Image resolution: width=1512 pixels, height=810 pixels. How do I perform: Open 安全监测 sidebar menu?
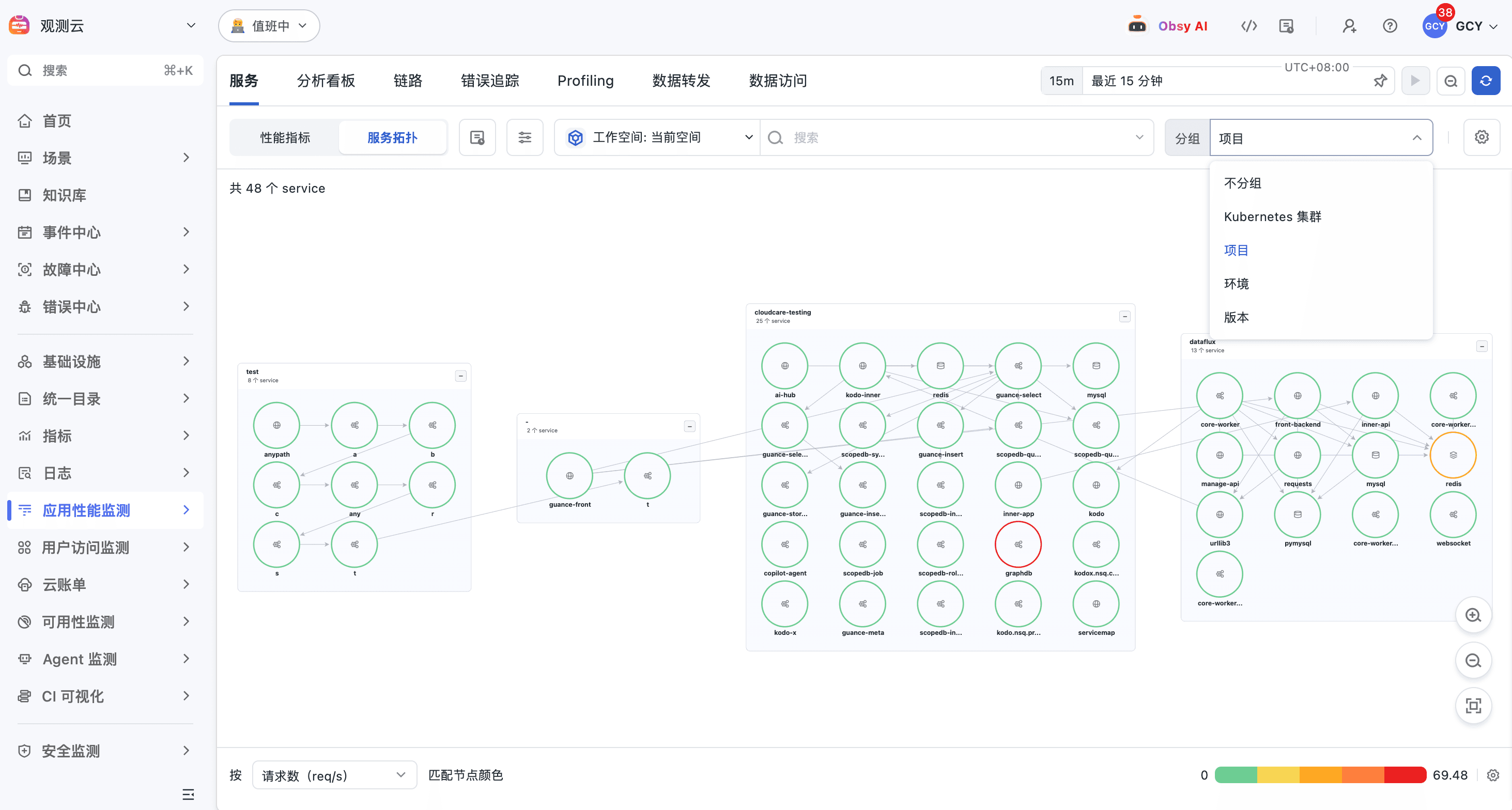point(105,751)
